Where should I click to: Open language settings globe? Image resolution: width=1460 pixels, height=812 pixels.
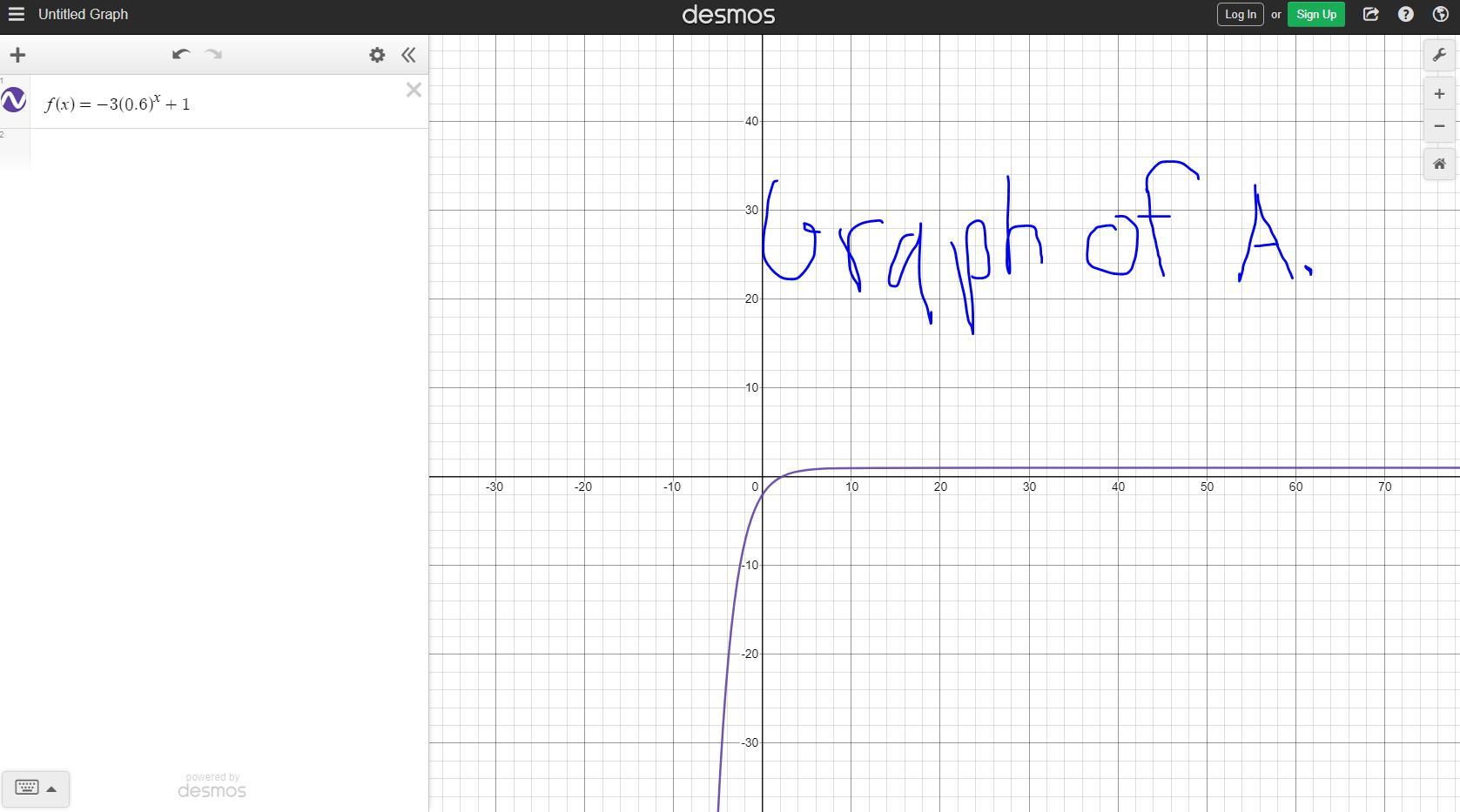tap(1440, 14)
